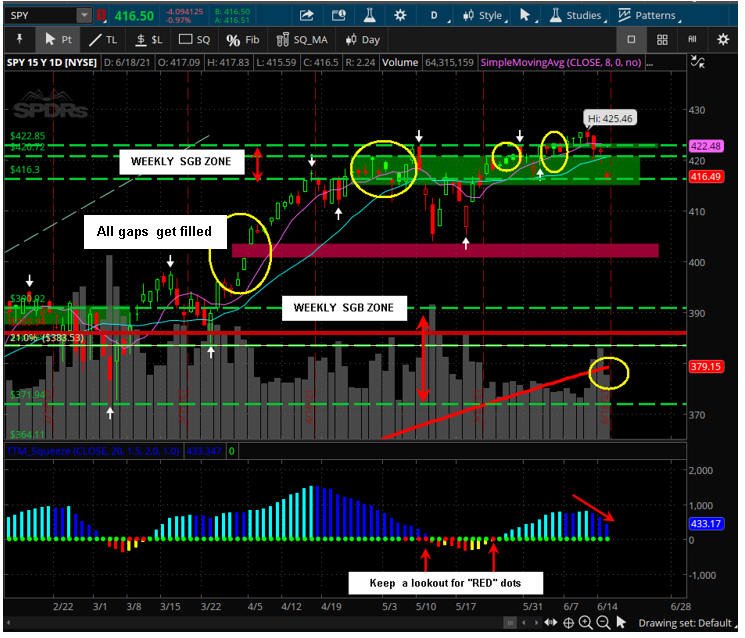Select the TL trendline tool

(103, 40)
